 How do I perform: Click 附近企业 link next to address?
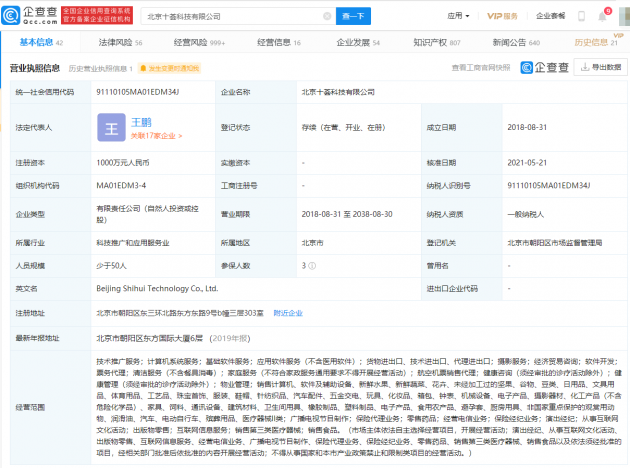(x=287, y=313)
